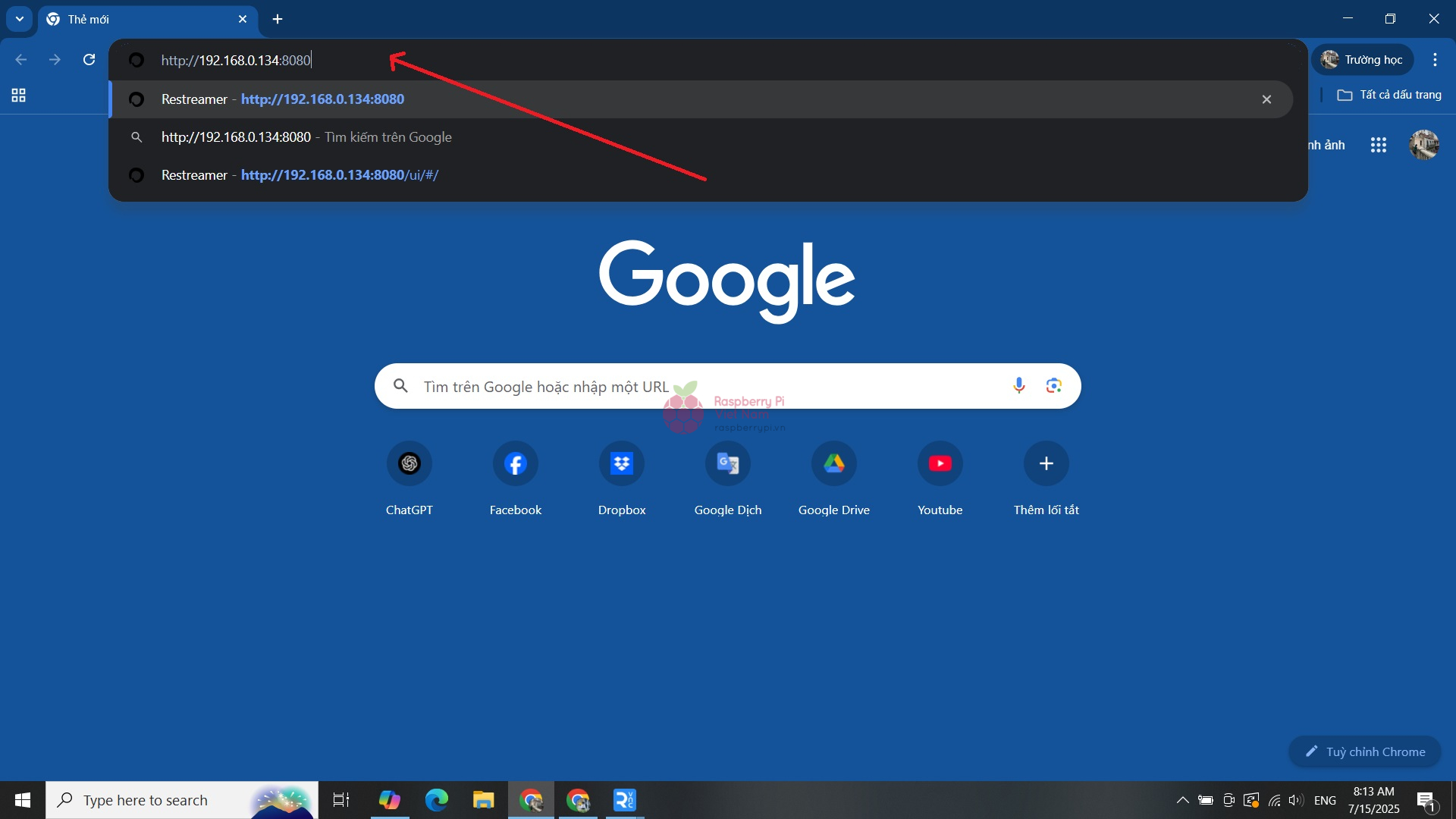Open the ChatGPT shortcut
This screenshot has height=819, width=1456.
coord(409,463)
